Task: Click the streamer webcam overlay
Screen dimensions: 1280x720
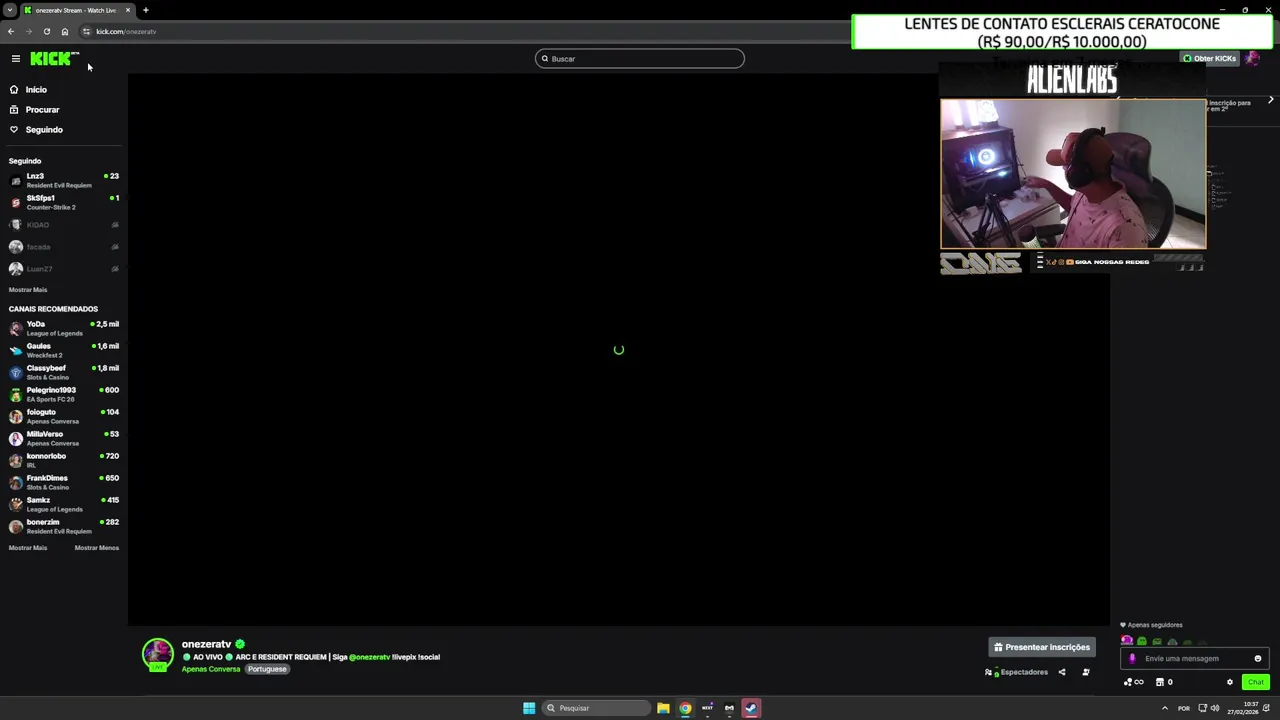Action: click(x=1073, y=173)
